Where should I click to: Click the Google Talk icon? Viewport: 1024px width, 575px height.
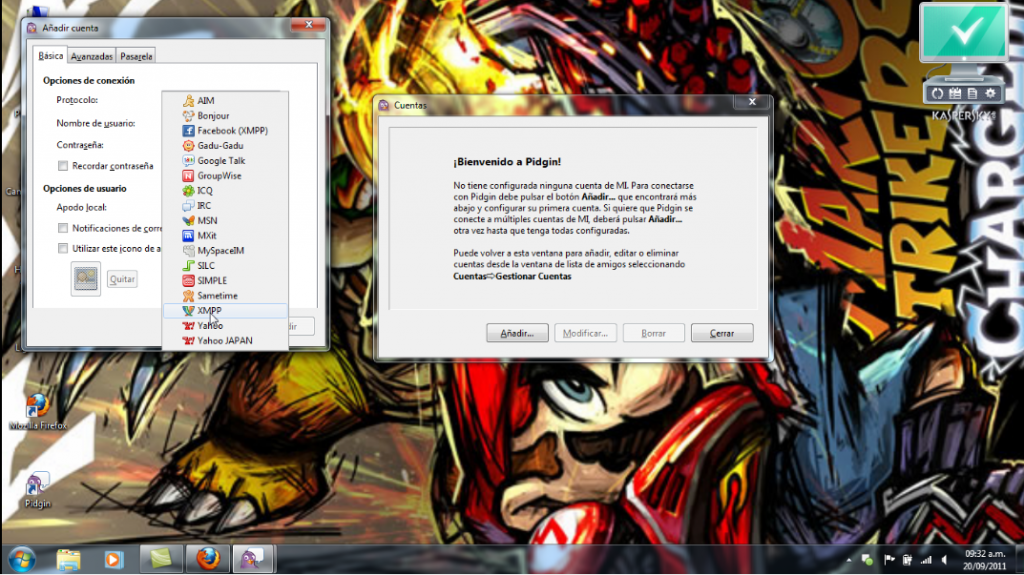(x=188, y=161)
